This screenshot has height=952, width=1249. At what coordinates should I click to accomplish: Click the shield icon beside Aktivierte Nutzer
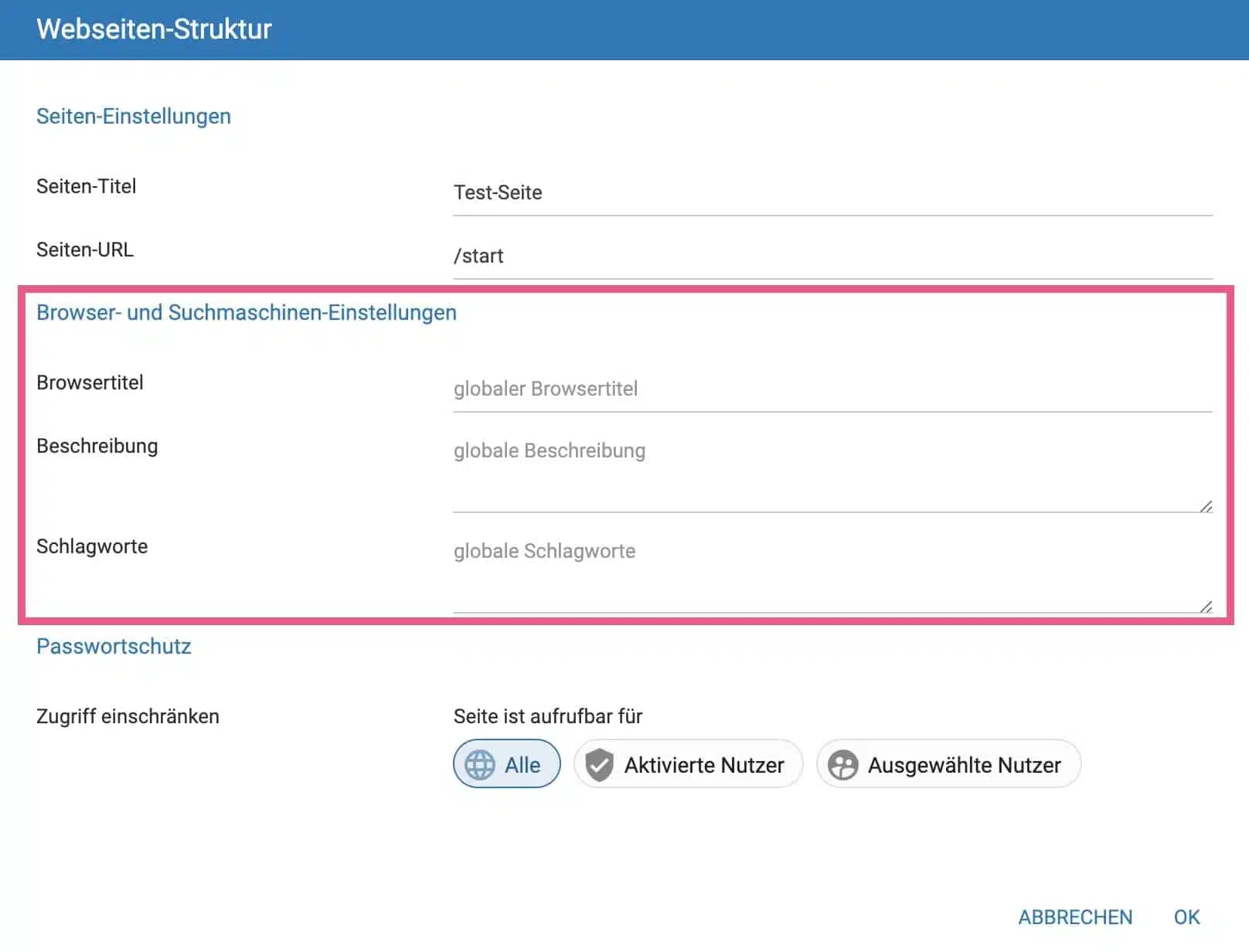tap(601, 764)
